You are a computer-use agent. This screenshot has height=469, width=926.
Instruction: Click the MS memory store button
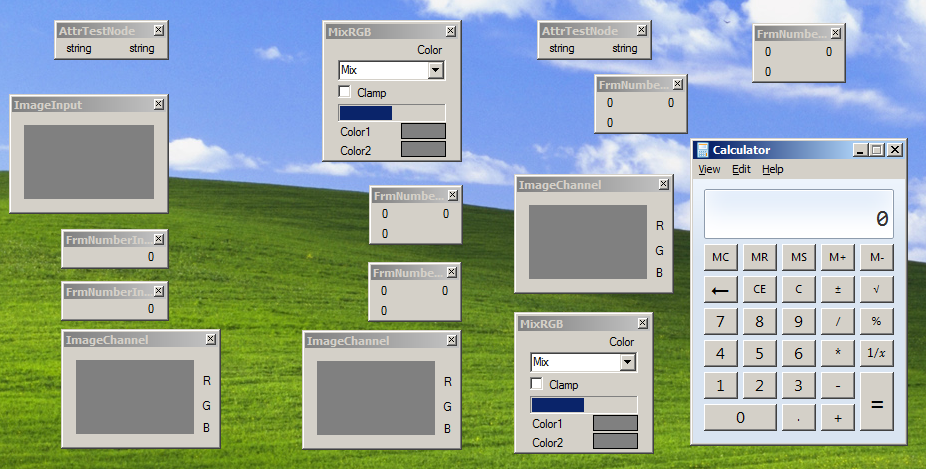(x=798, y=258)
